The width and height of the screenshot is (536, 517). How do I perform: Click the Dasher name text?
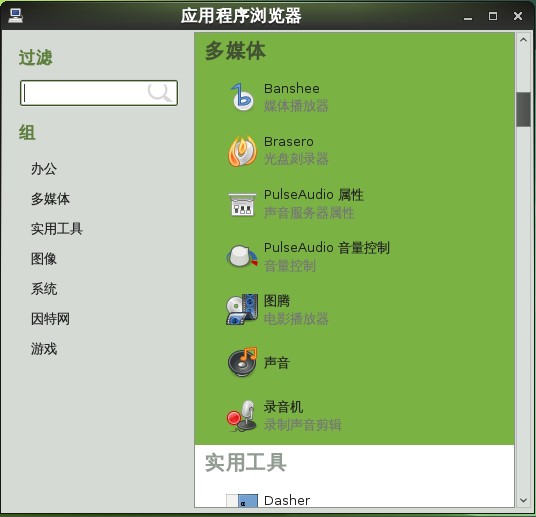pyautogui.click(x=287, y=501)
